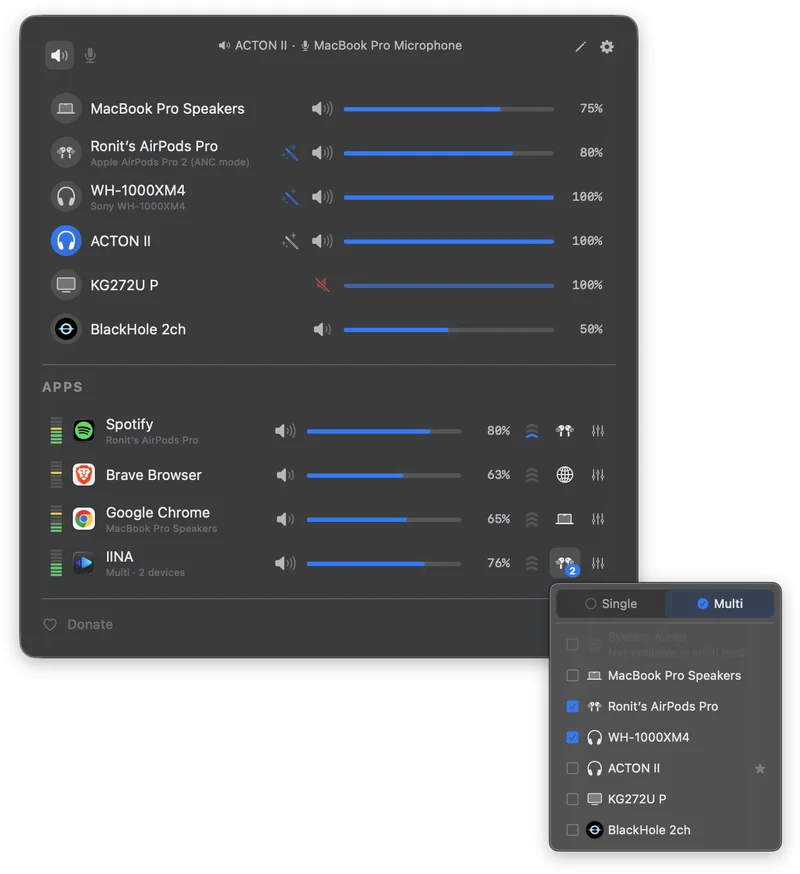Mute Google Chrome app audio

tap(285, 519)
